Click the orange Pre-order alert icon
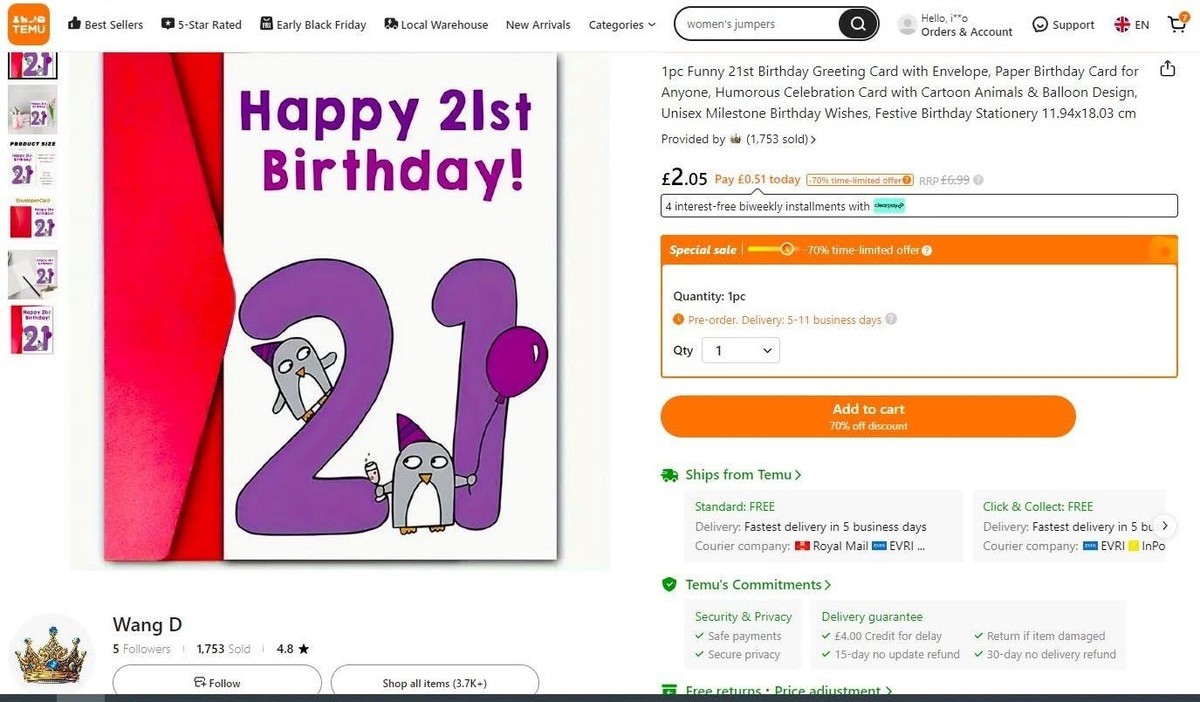Screen dimensions: 1200x702 (680, 318)
